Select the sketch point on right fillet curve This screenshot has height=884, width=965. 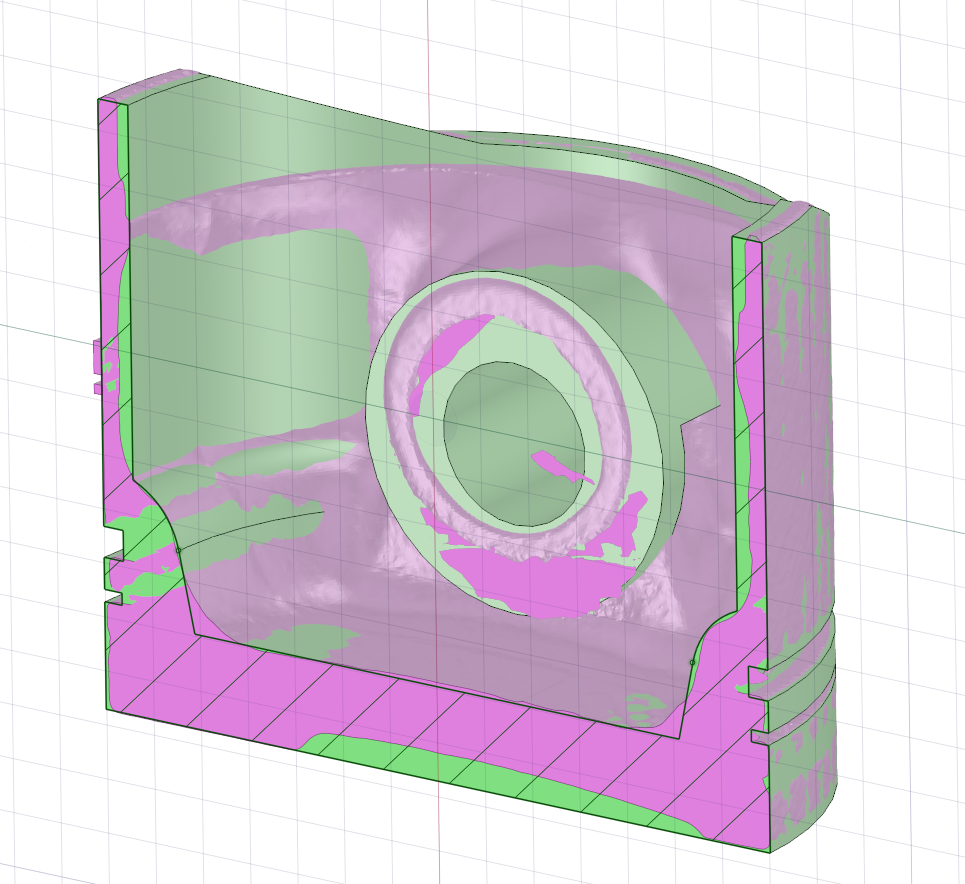click(x=692, y=662)
